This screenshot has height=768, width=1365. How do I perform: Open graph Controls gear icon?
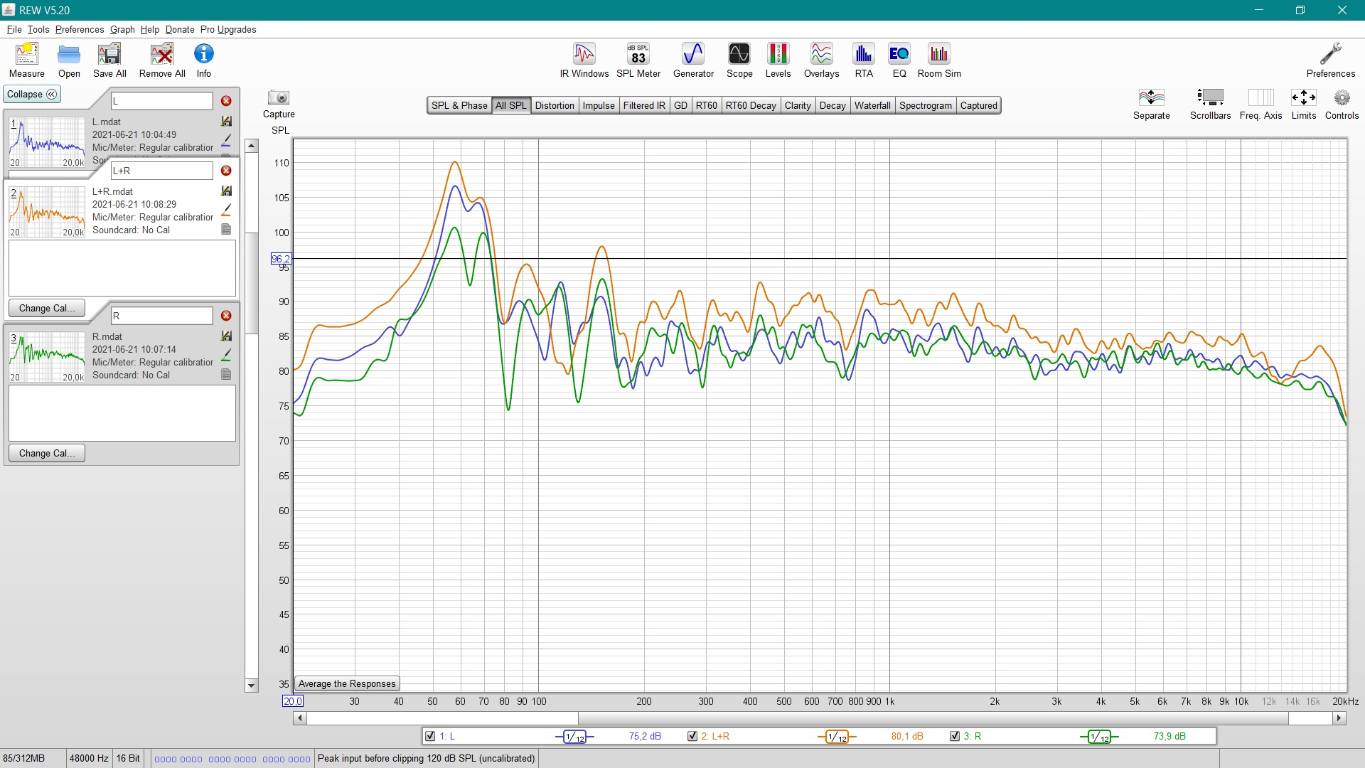pos(1342,104)
